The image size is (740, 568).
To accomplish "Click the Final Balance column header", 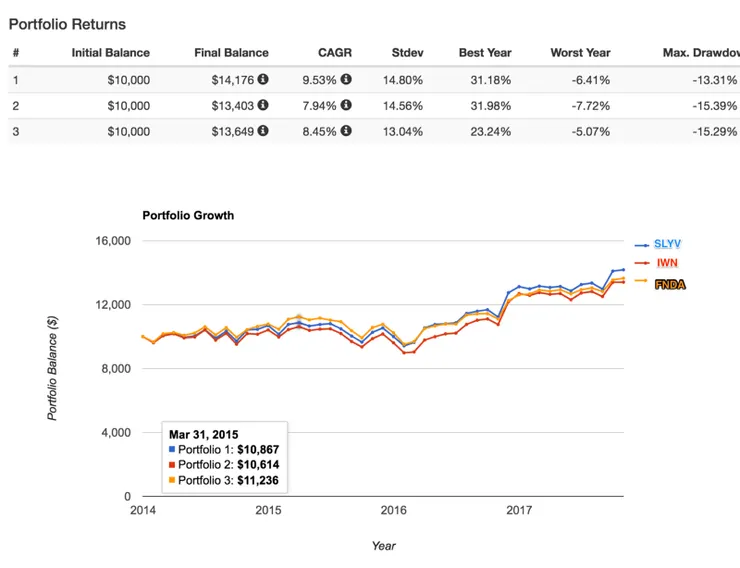I will point(231,53).
